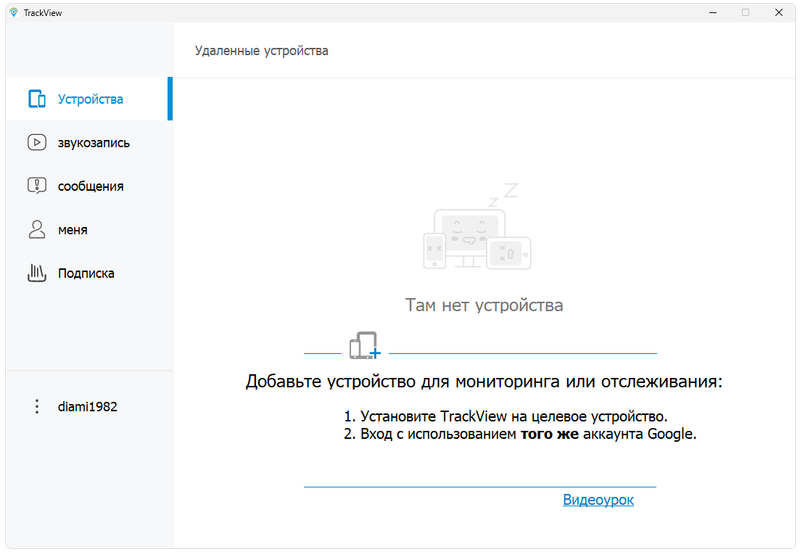This screenshot has width=800, height=552.
Task: Click the Добавьте устройство для мониторинга heading
Action: [484, 381]
